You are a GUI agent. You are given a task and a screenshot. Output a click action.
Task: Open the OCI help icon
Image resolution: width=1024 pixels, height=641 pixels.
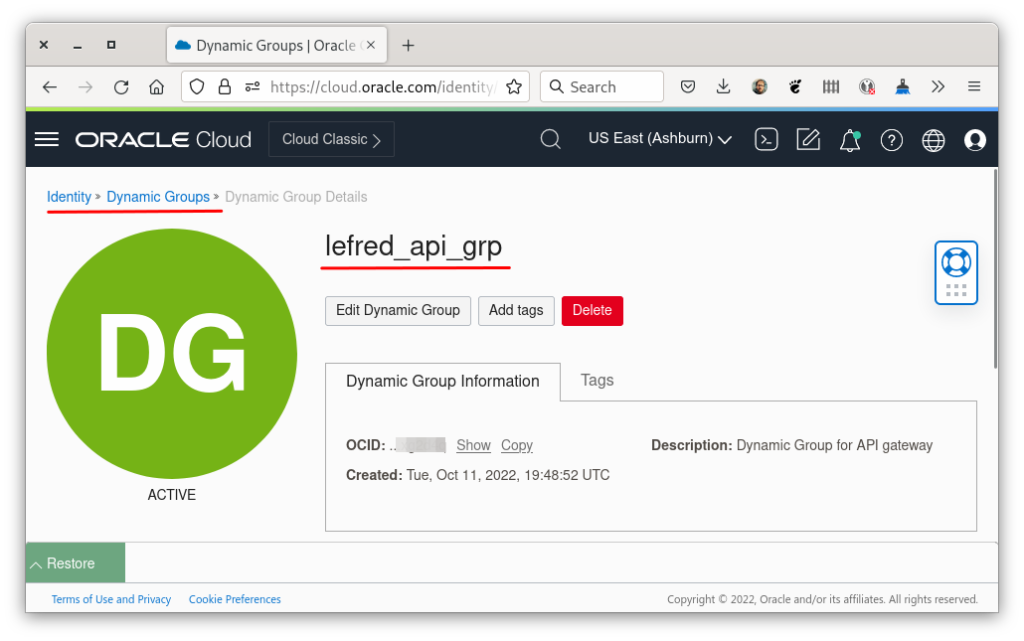pos(891,139)
